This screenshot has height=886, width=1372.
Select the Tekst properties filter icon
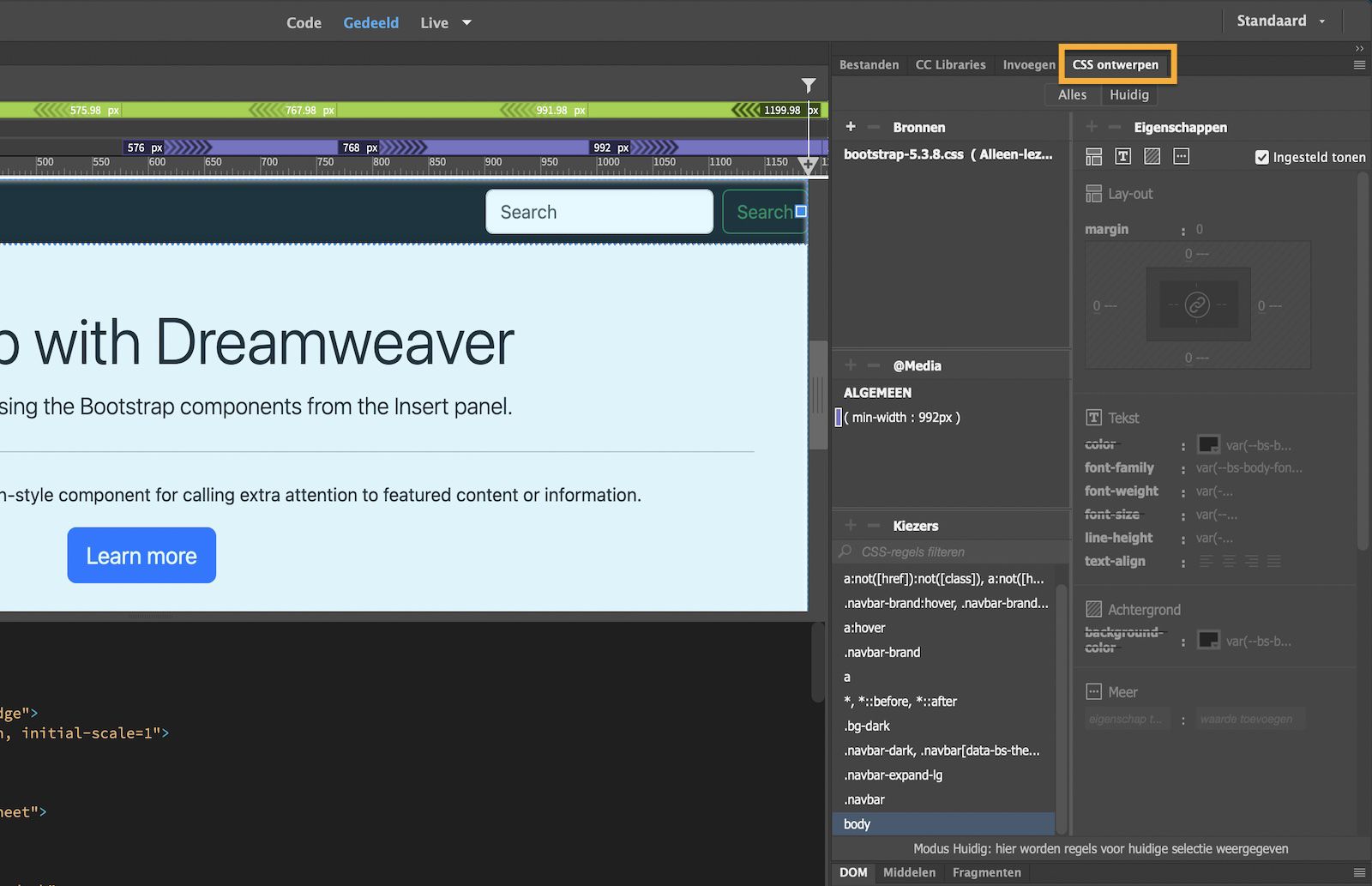[1122, 156]
